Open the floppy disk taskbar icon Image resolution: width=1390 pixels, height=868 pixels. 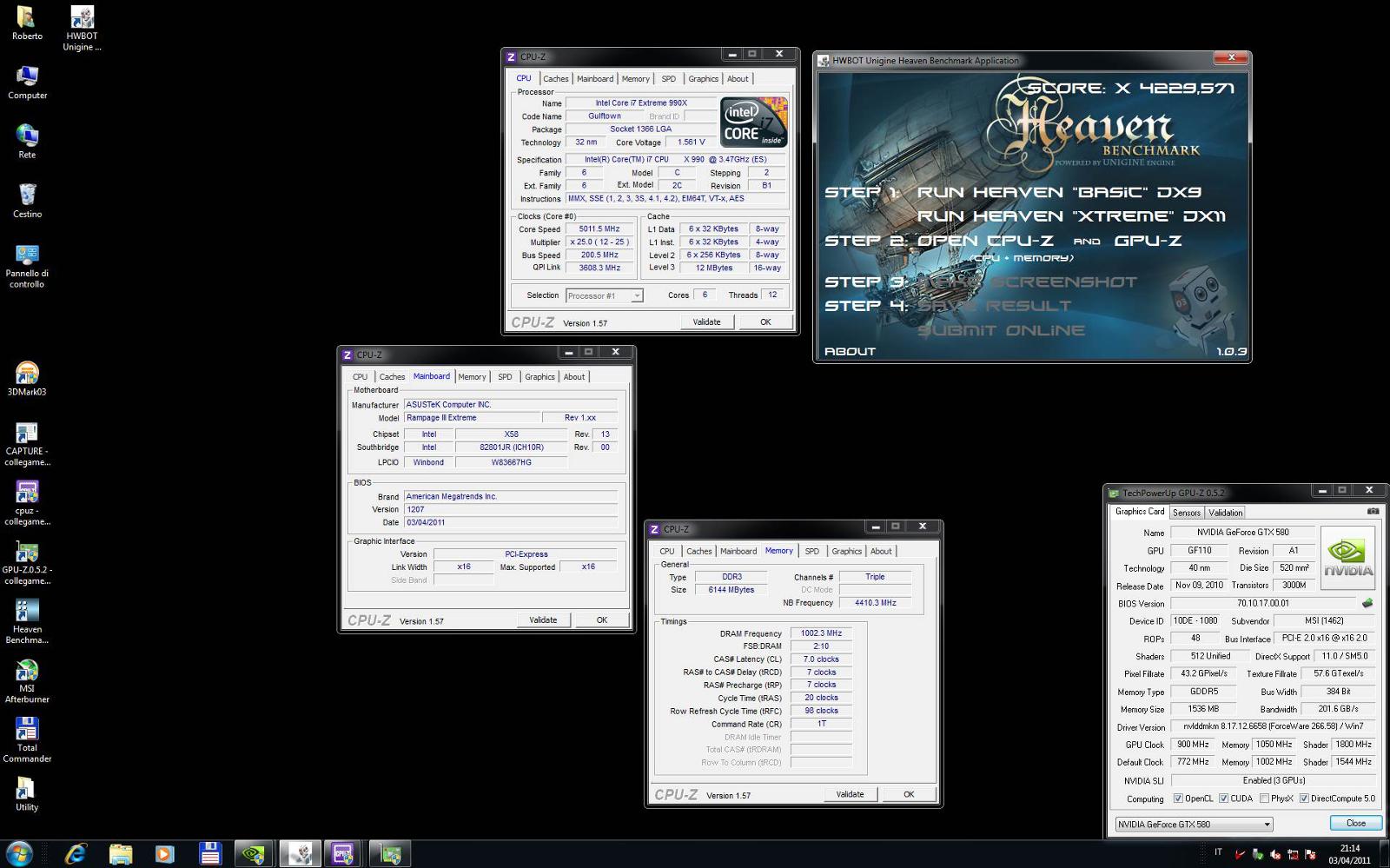(x=209, y=853)
